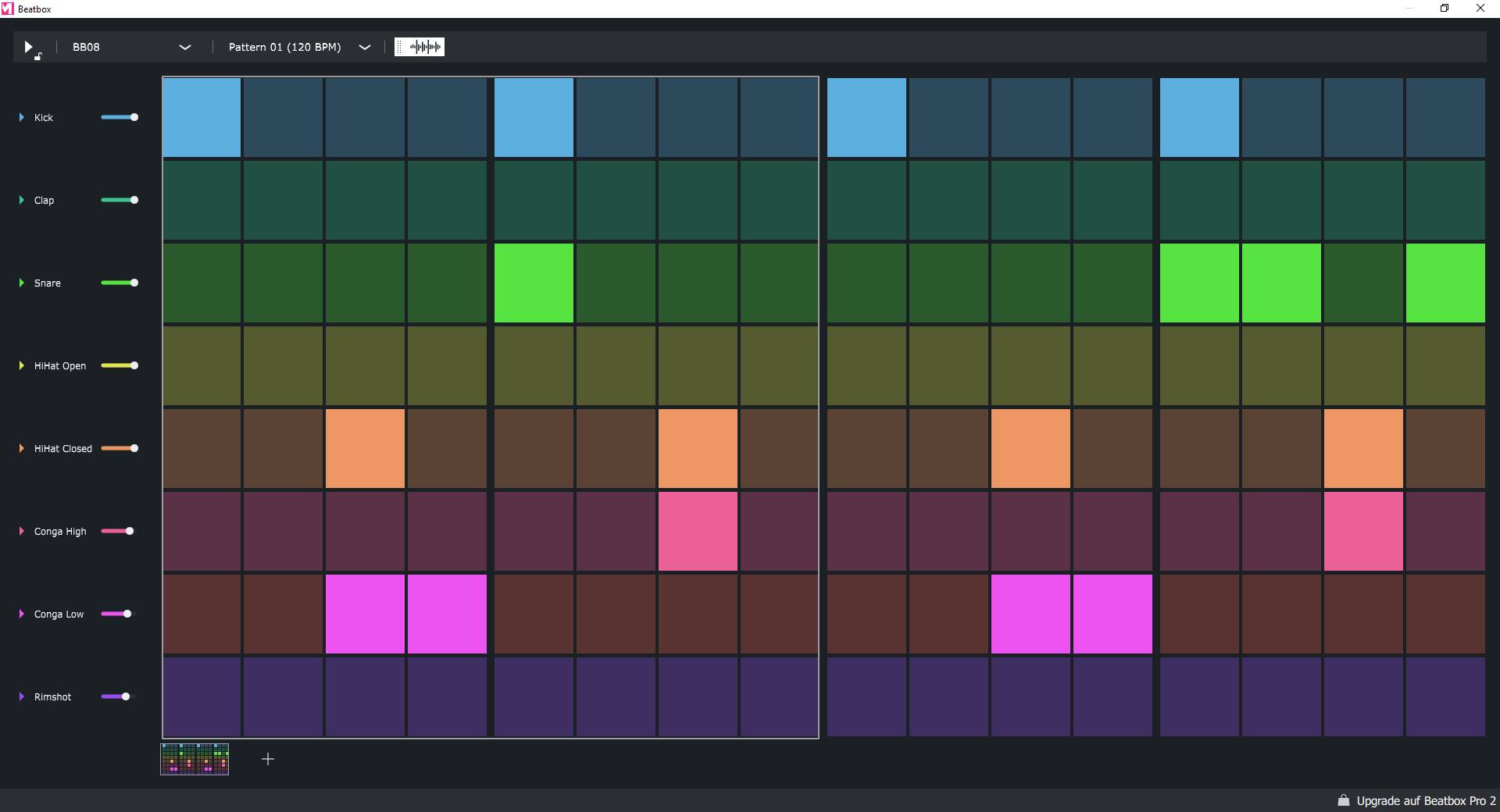Adjust the Snare volume slider
The height and width of the screenshot is (812, 1500).
(120, 283)
